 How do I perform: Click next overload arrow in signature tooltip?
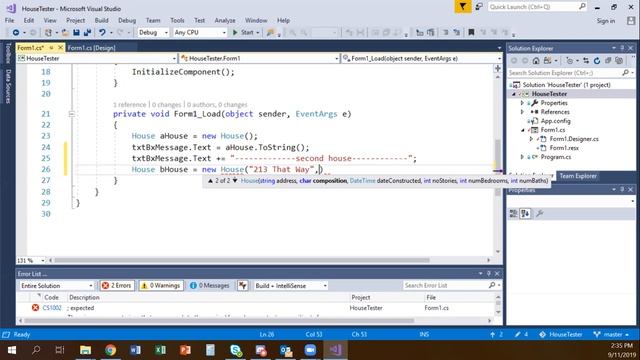point(235,180)
